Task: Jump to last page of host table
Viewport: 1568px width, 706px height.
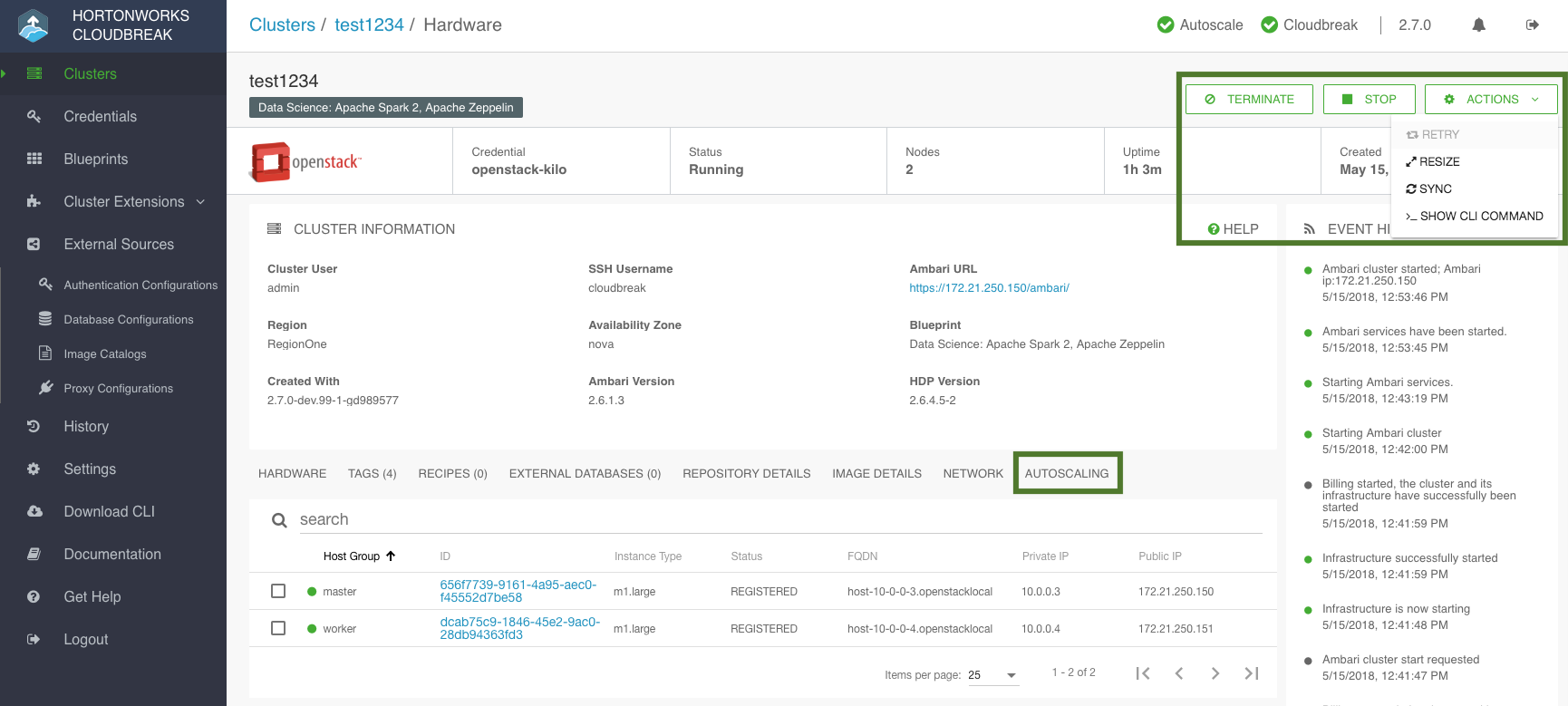Action: point(1251,673)
